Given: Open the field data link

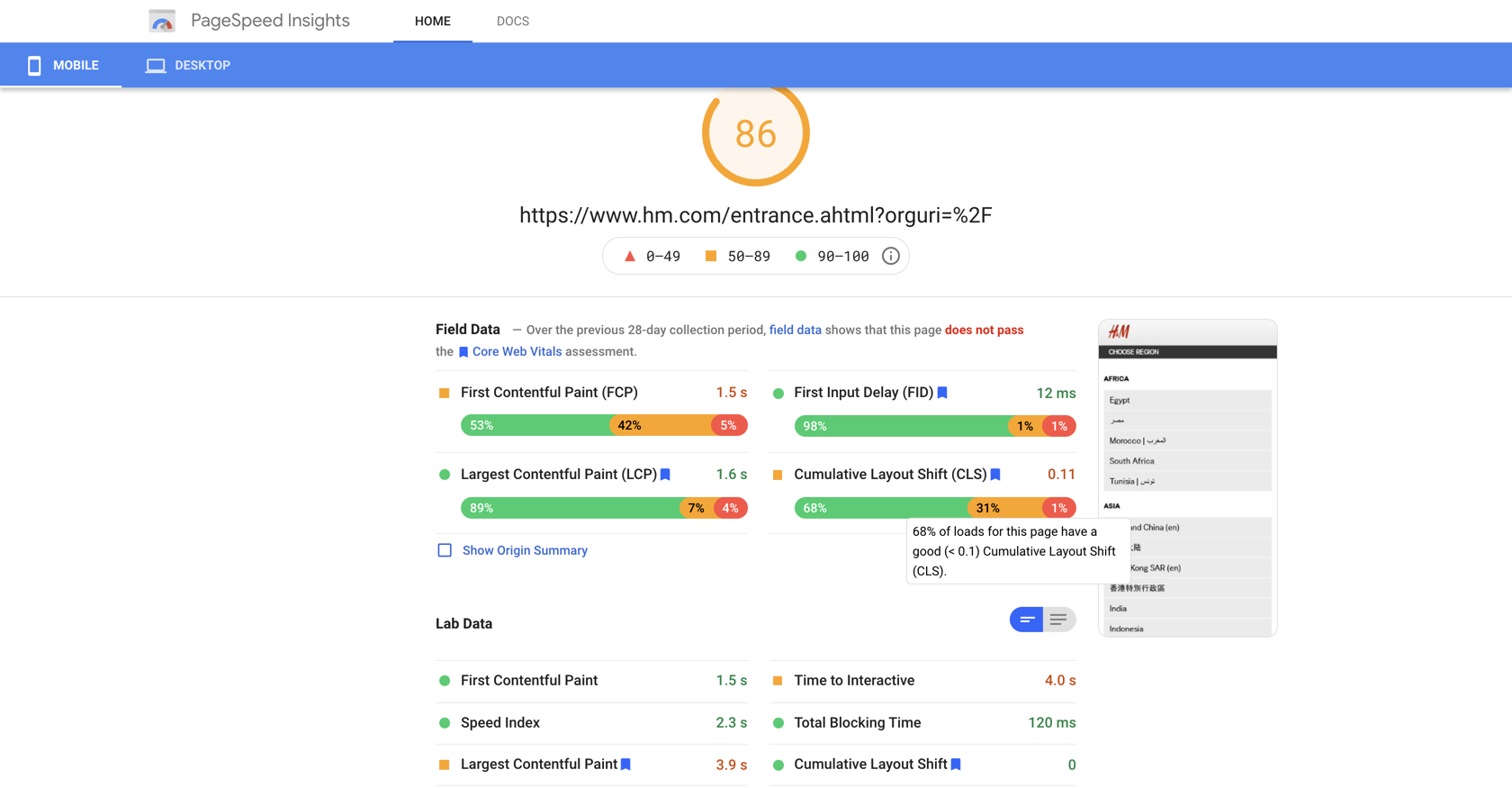Looking at the screenshot, I should coord(795,331).
